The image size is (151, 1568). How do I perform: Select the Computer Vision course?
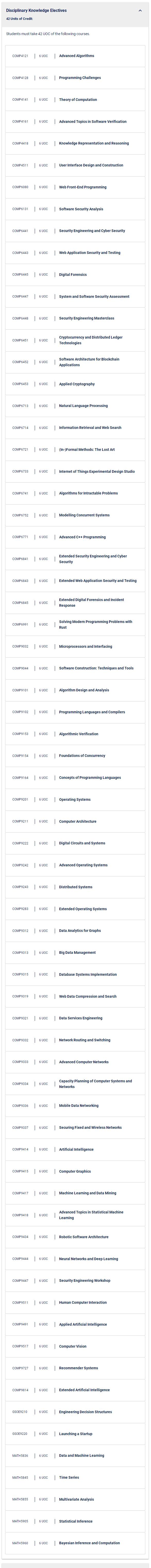click(x=75, y=1346)
